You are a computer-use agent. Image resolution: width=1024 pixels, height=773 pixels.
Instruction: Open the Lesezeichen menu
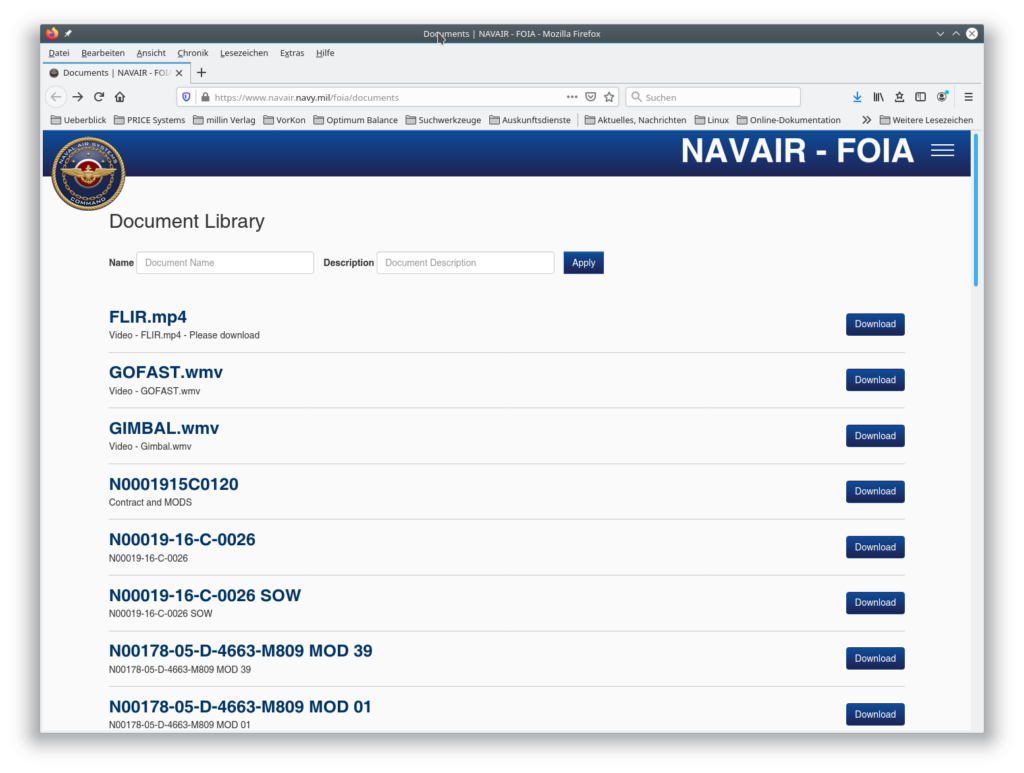(244, 53)
